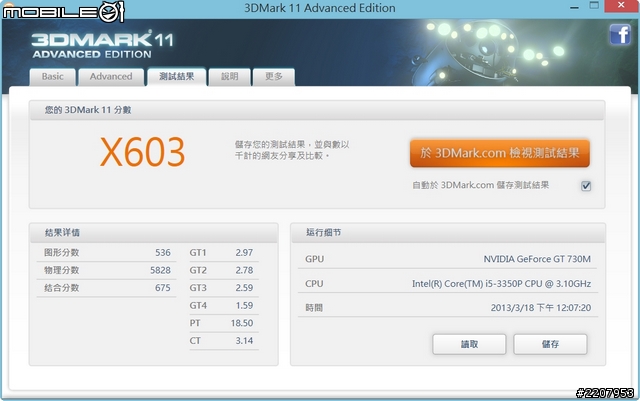Minimize the 3DMark 11 window
Image resolution: width=640 pixels, height=401 pixels.
(x=574, y=7)
